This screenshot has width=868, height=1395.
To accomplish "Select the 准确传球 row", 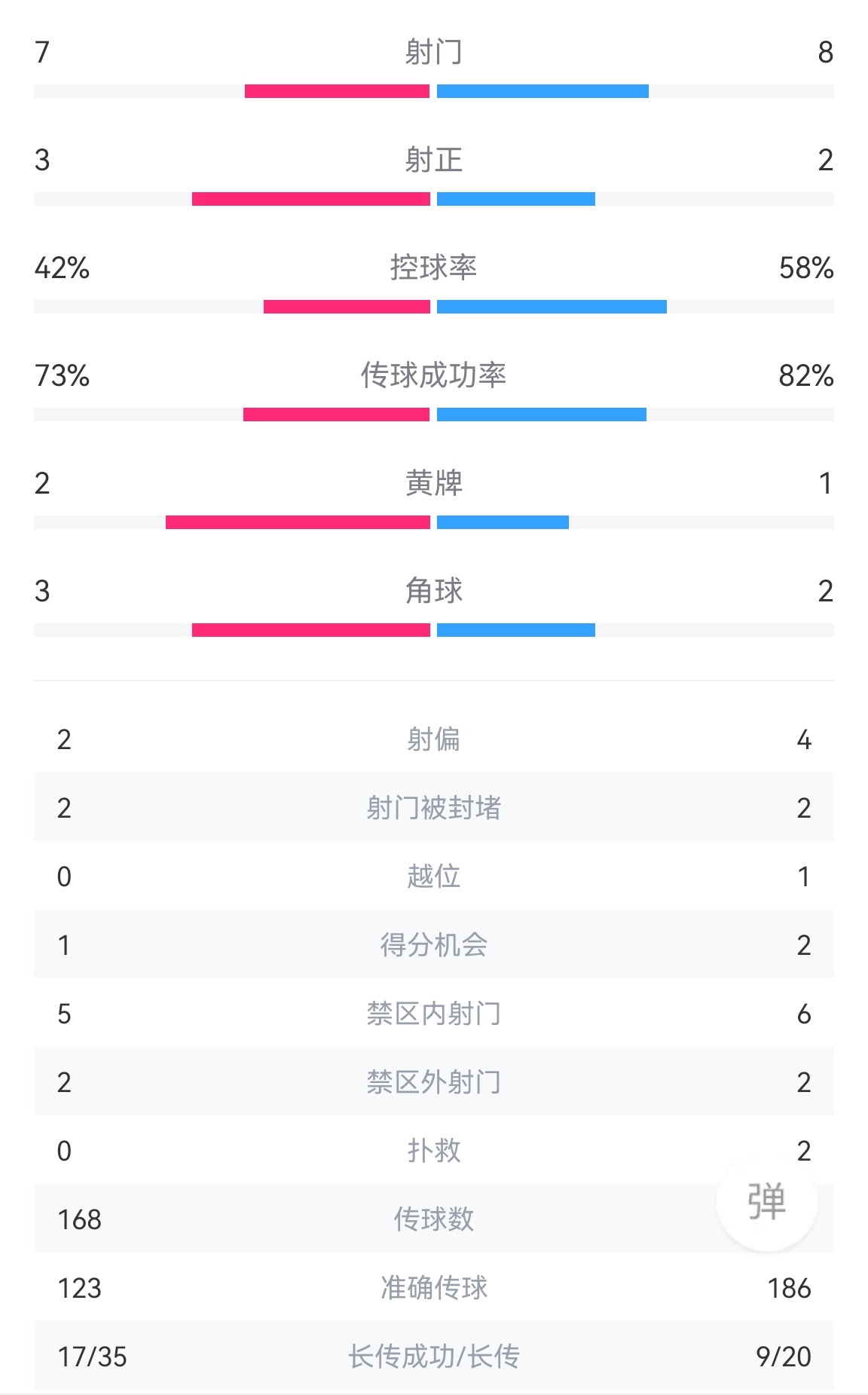I will (x=434, y=1288).
